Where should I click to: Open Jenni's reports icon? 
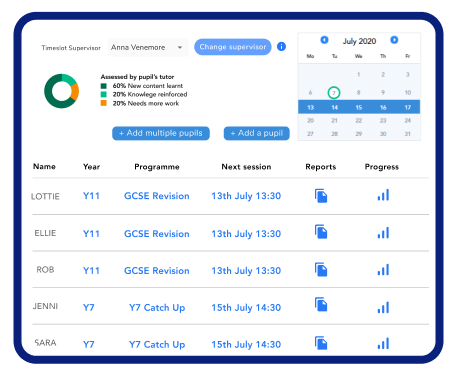(x=321, y=304)
